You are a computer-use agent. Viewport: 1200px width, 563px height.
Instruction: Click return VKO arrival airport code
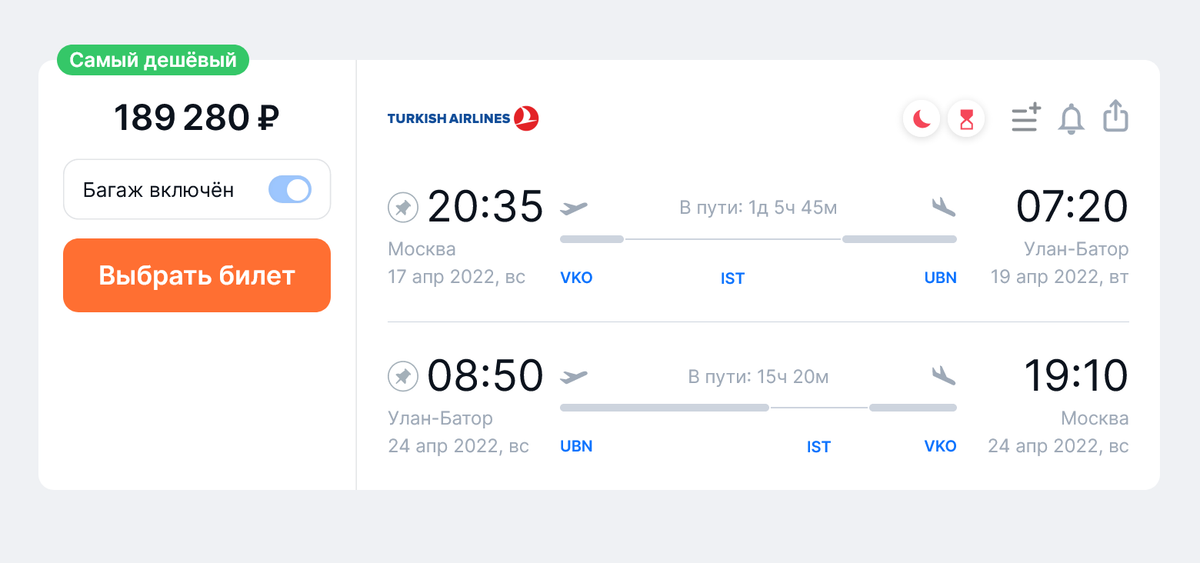[x=940, y=446]
